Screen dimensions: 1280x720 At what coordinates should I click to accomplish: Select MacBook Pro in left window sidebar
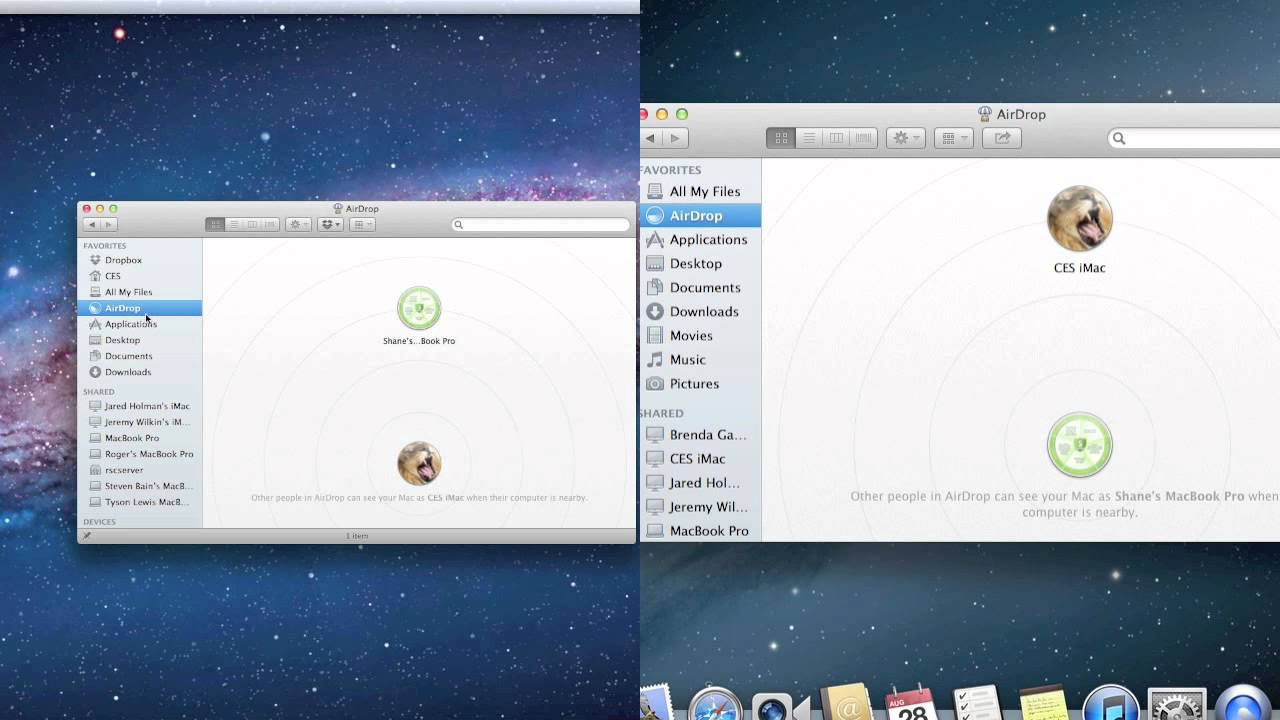tap(140, 438)
